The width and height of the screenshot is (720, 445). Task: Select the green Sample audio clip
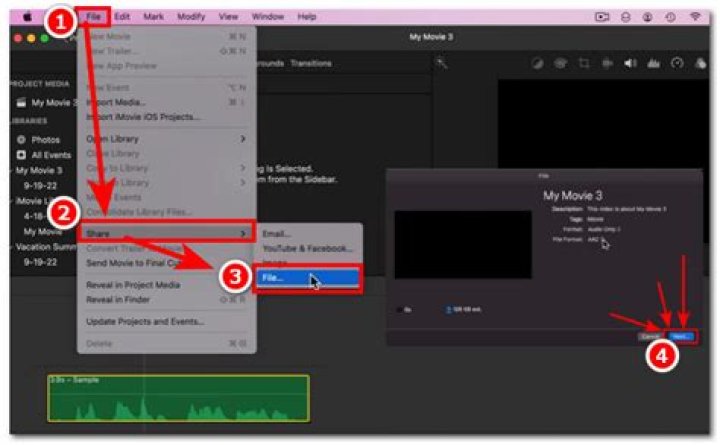click(179, 398)
